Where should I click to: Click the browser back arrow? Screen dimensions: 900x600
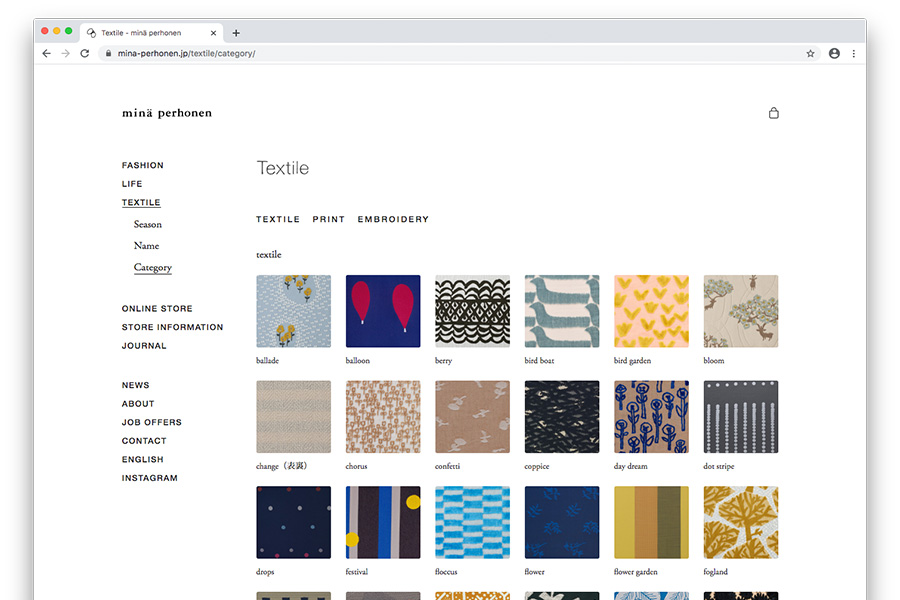click(x=46, y=53)
